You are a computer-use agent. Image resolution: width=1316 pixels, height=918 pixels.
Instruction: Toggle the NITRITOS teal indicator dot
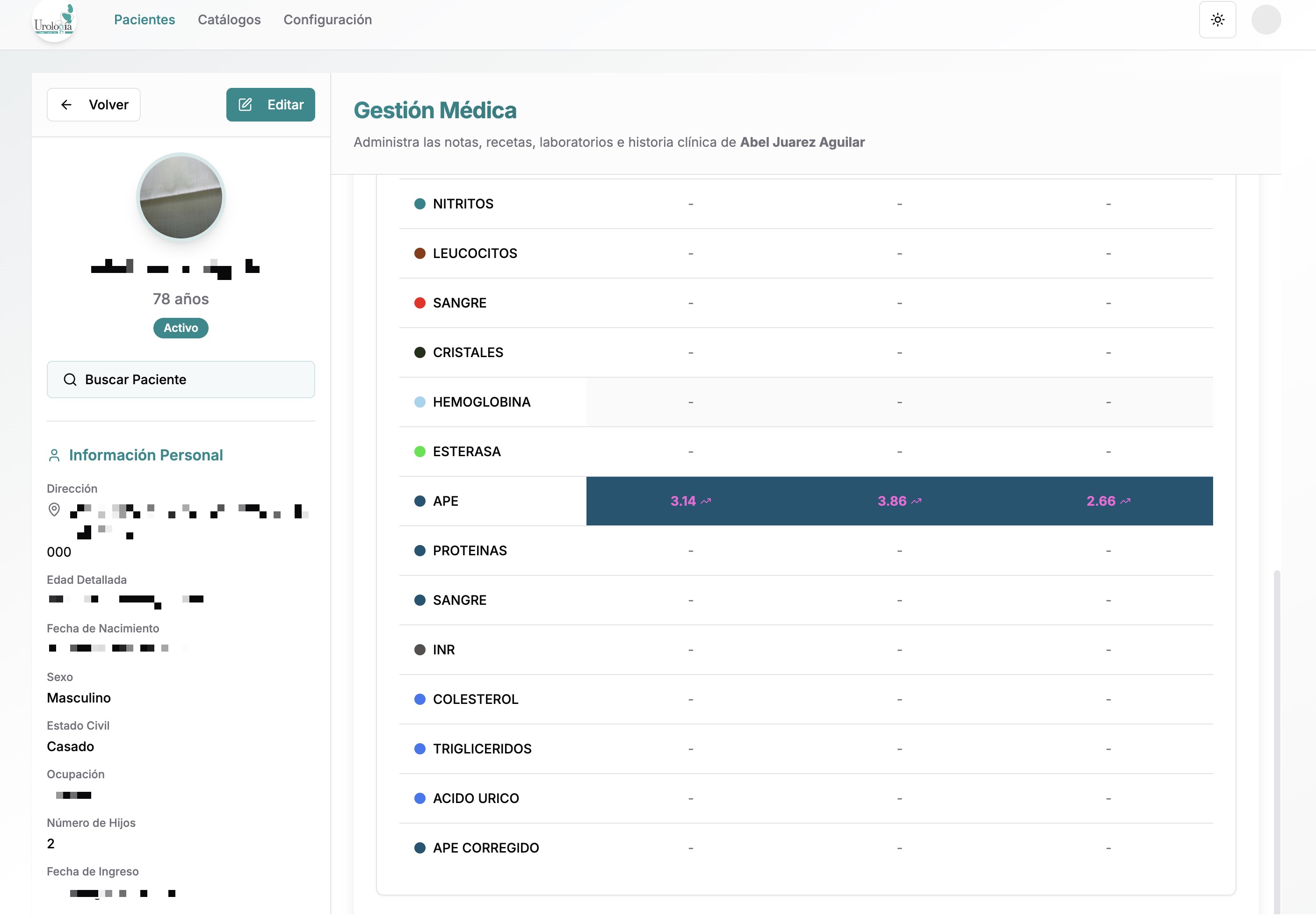pyautogui.click(x=419, y=203)
